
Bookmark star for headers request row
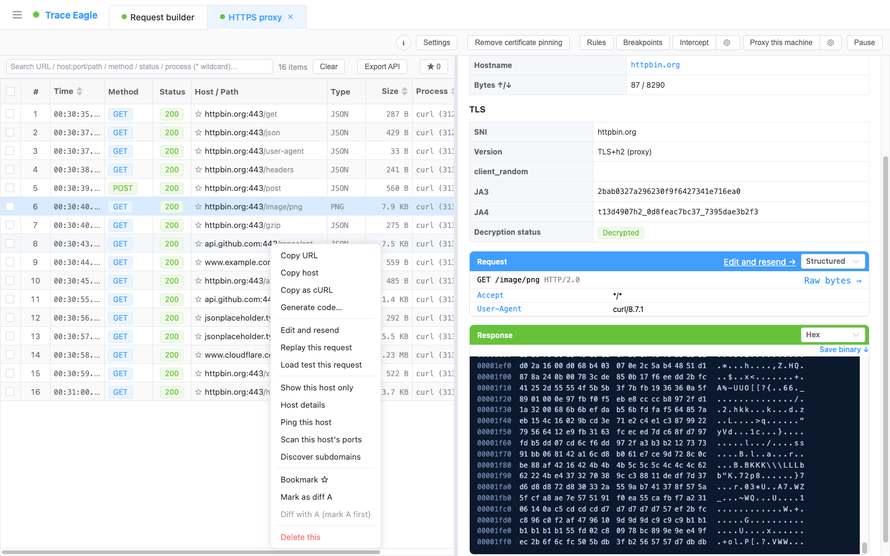click(198, 170)
